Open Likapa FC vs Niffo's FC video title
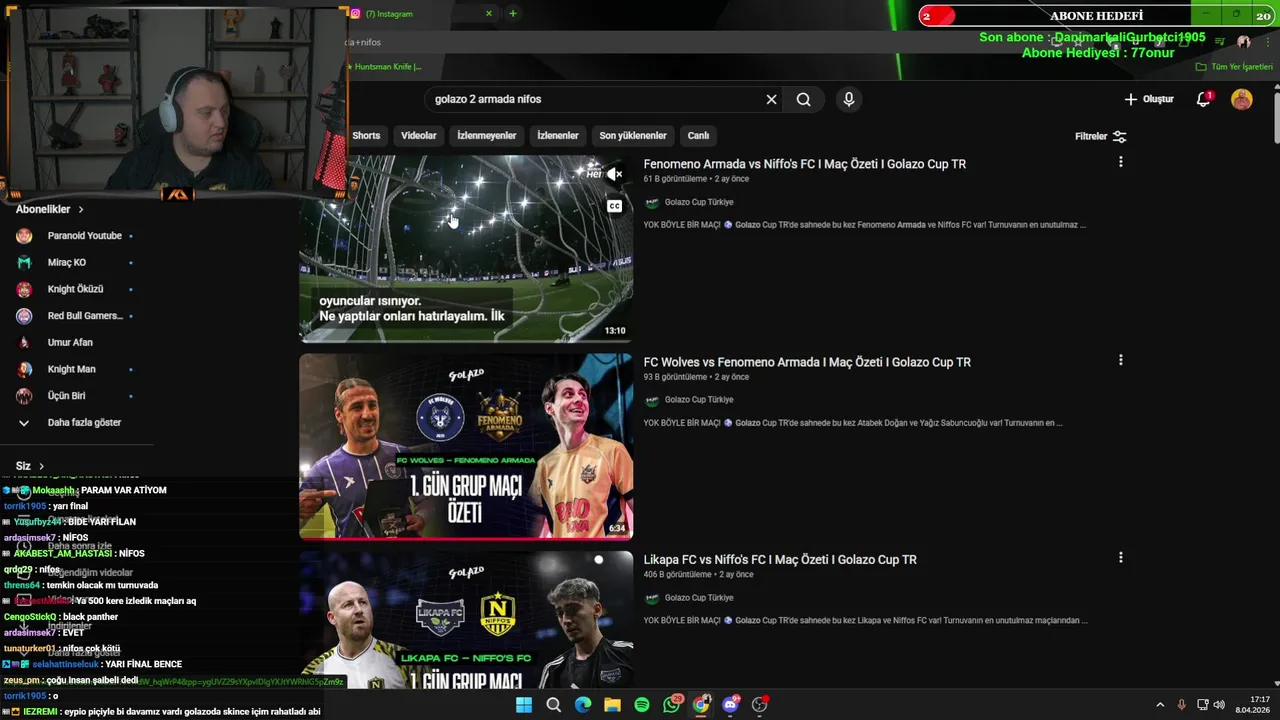The image size is (1280, 720). pos(780,560)
